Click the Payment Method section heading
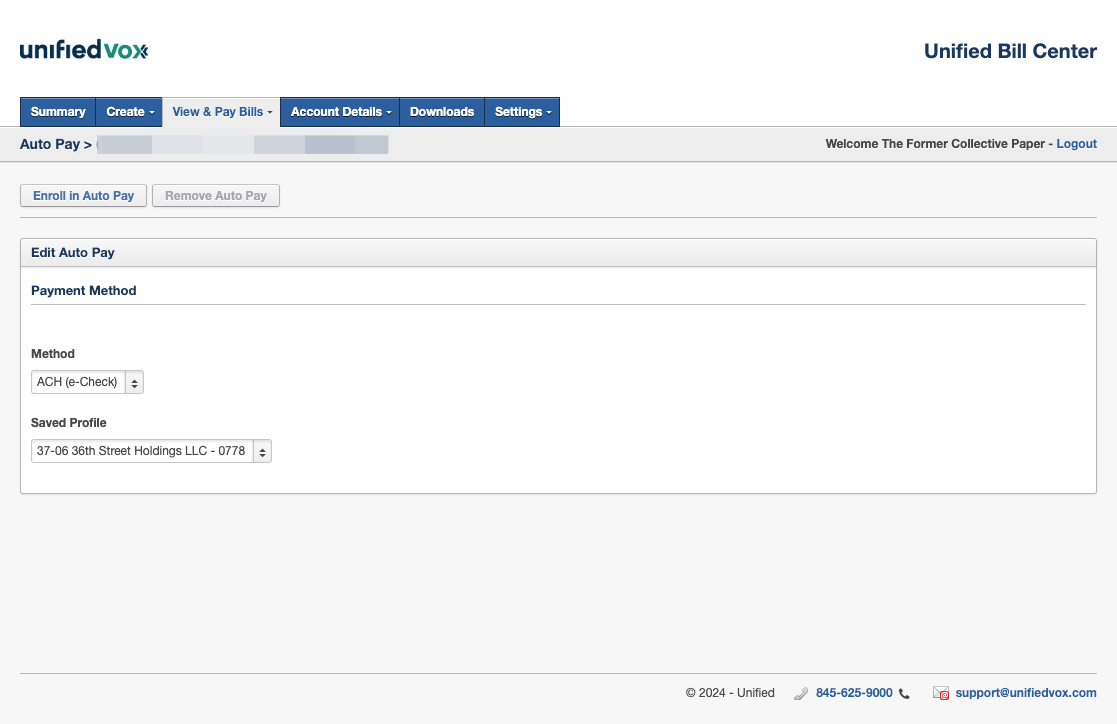The image size is (1117, 724). coord(83,290)
